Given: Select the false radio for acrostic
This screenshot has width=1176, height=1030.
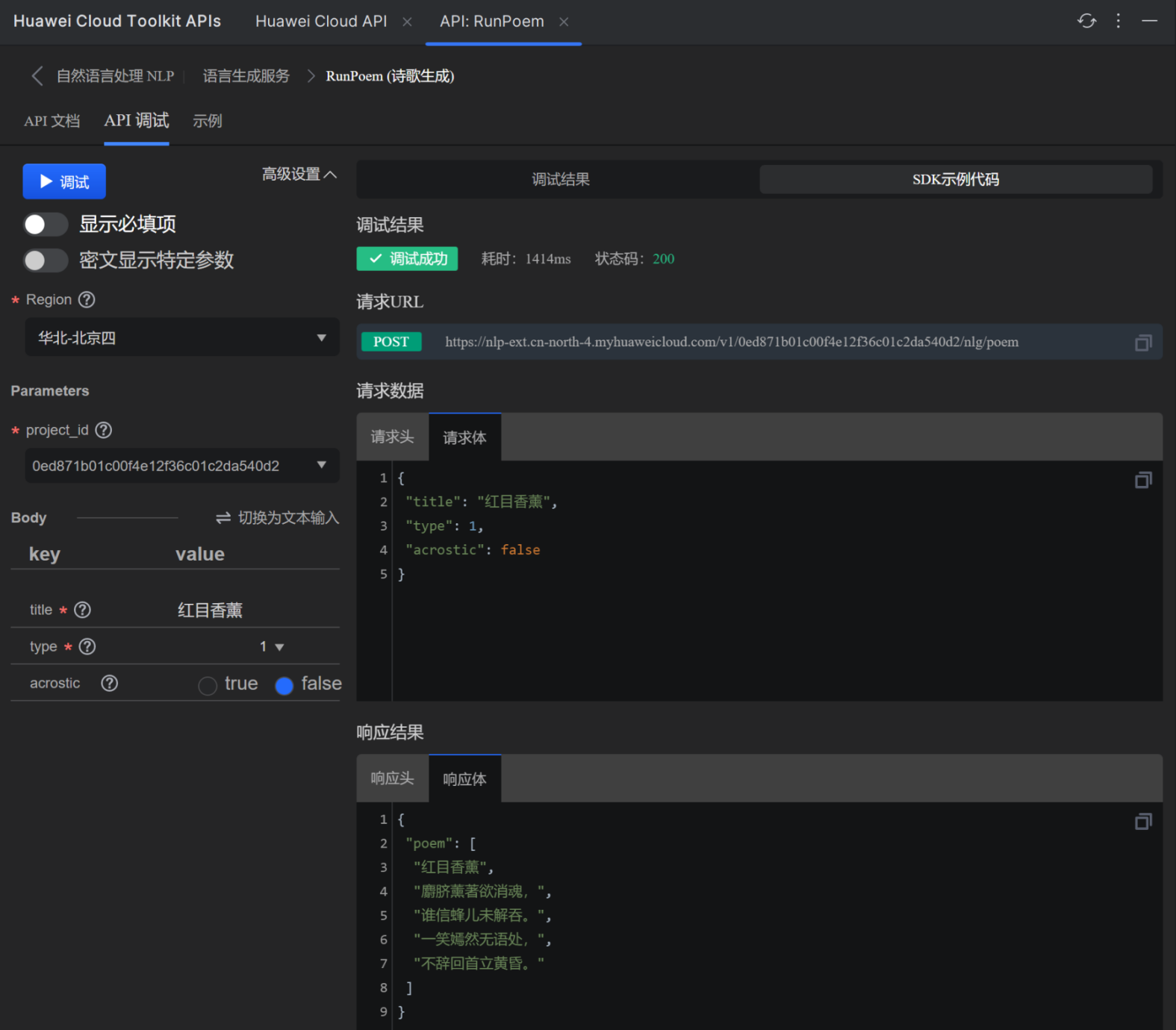Looking at the screenshot, I should [284, 685].
